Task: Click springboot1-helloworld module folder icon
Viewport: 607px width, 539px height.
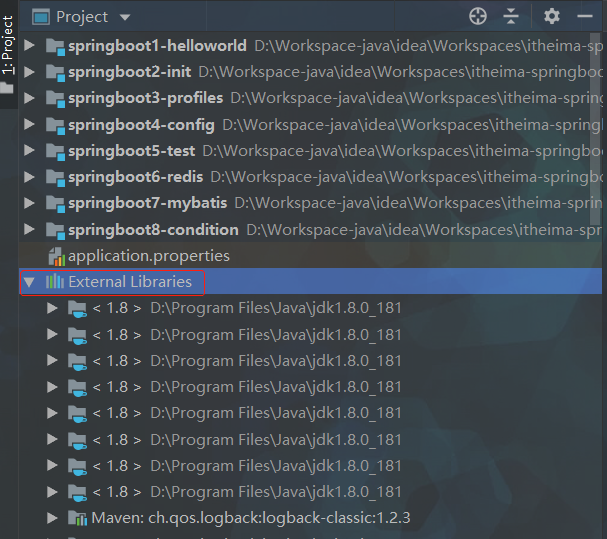Action: coord(55,47)
